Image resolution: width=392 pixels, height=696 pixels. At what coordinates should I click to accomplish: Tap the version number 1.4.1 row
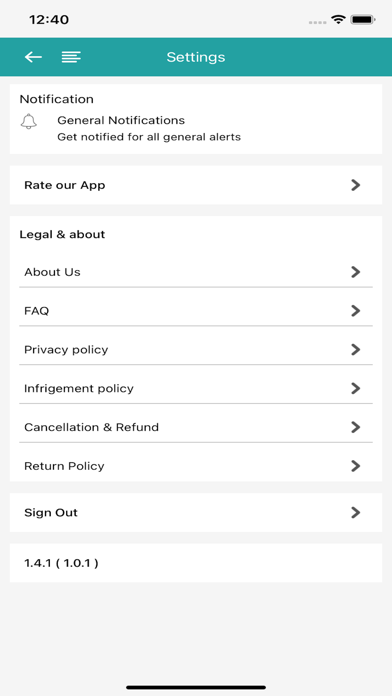pos(196,563)
